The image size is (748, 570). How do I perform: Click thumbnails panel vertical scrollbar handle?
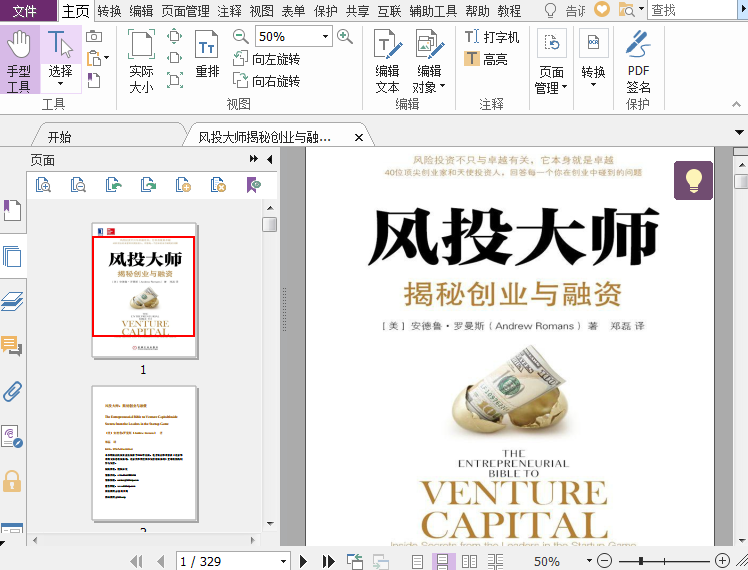tap(270, 224)
